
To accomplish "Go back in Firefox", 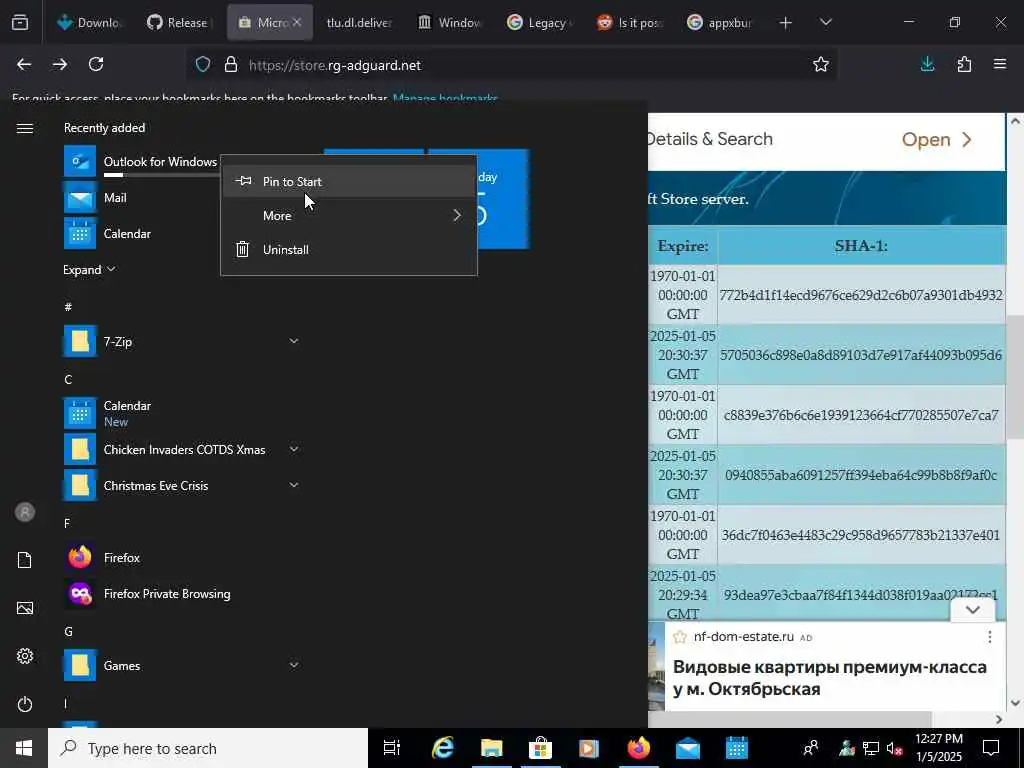I will (24, 64).
